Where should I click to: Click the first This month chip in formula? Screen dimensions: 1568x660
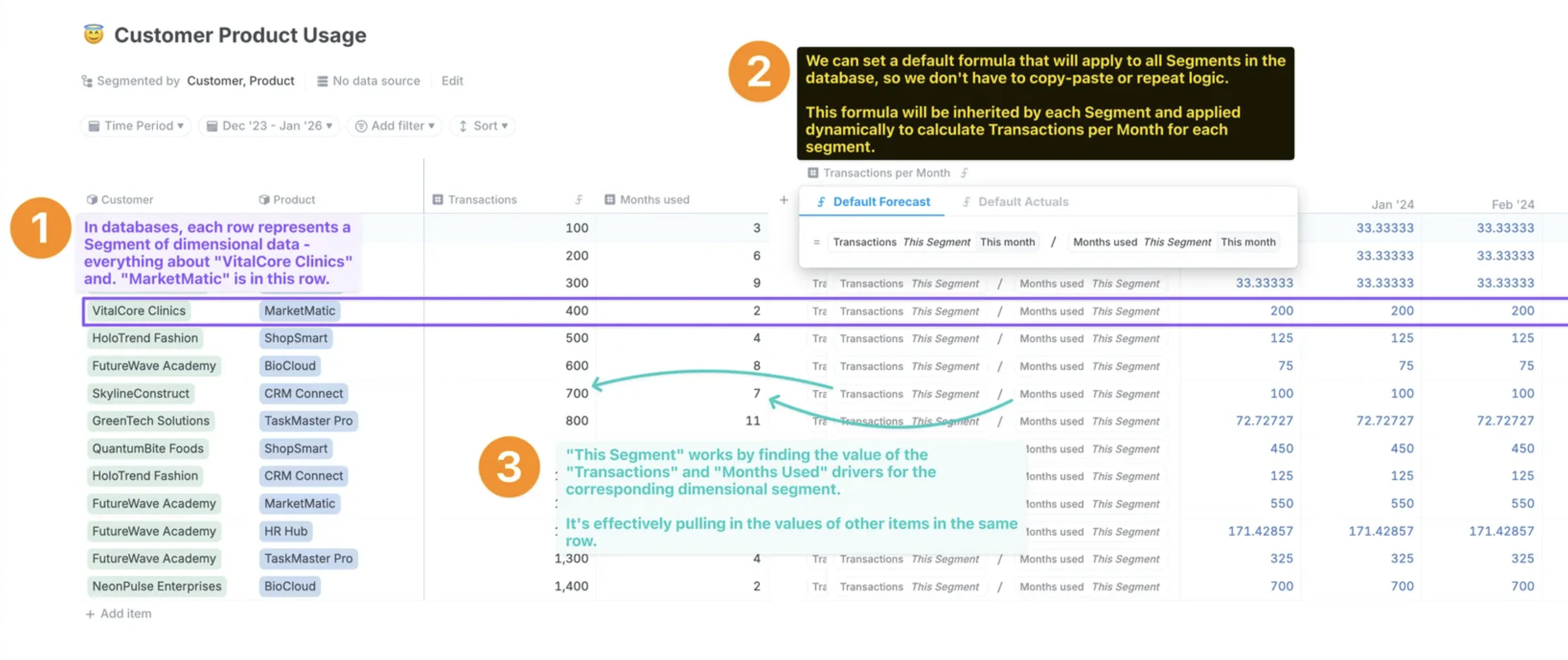point(1007,242)
